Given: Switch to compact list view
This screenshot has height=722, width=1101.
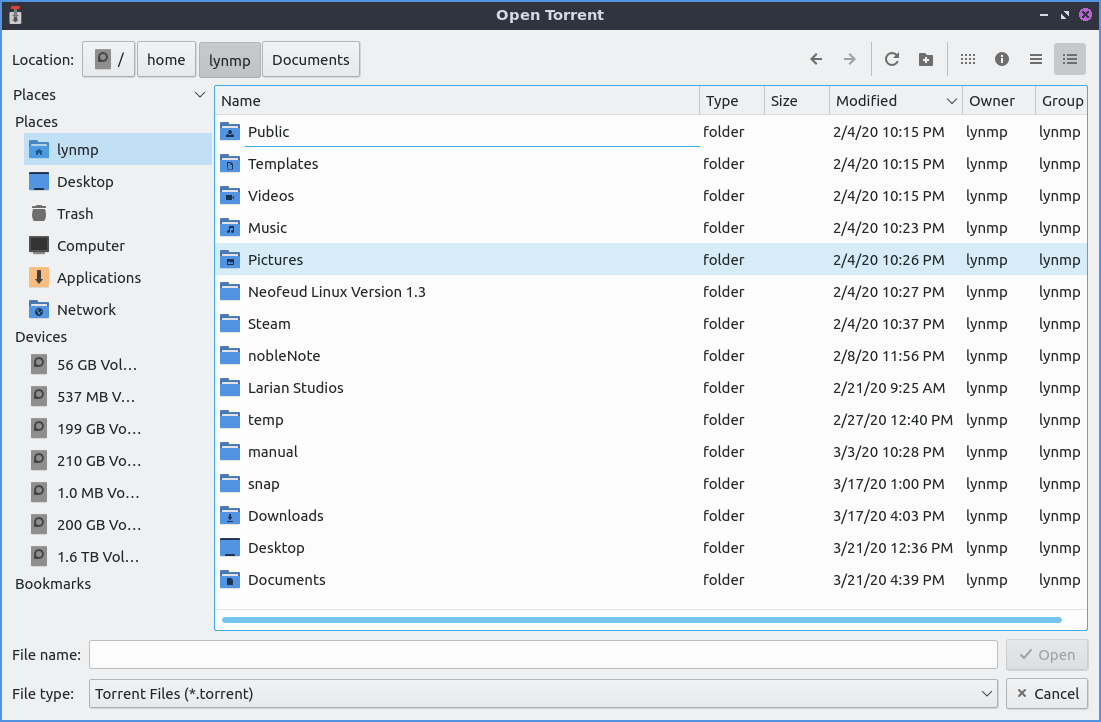Looking at the screenshot, I should (1035, 60).
